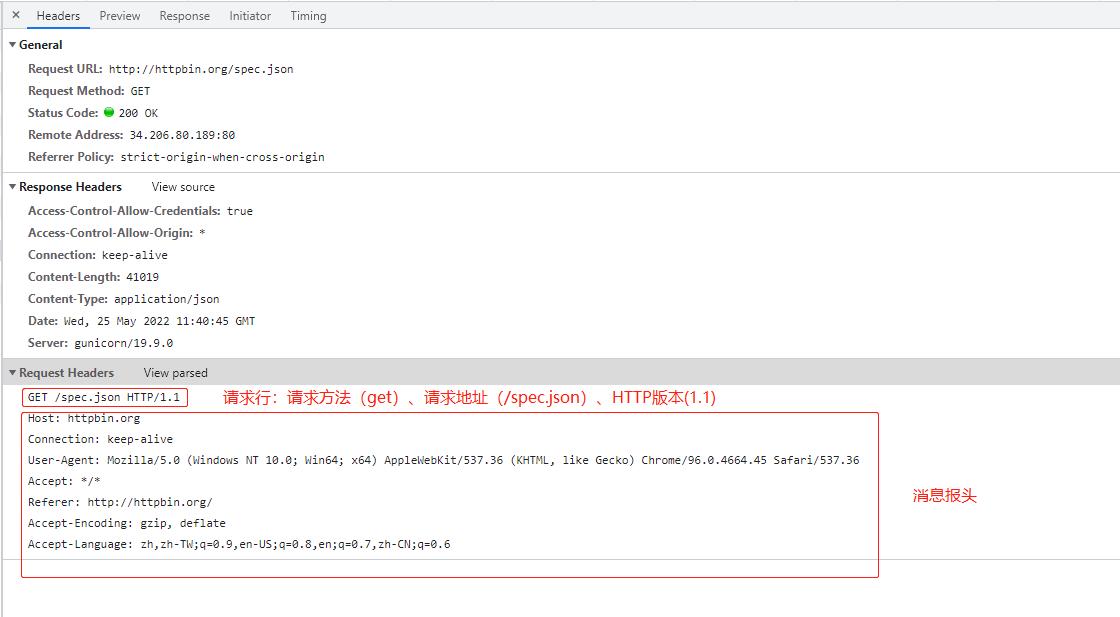Image resolution: width=1120 pixels, height=617 pixels.
Task: Switch to the Preview tab
Action: 119,15
